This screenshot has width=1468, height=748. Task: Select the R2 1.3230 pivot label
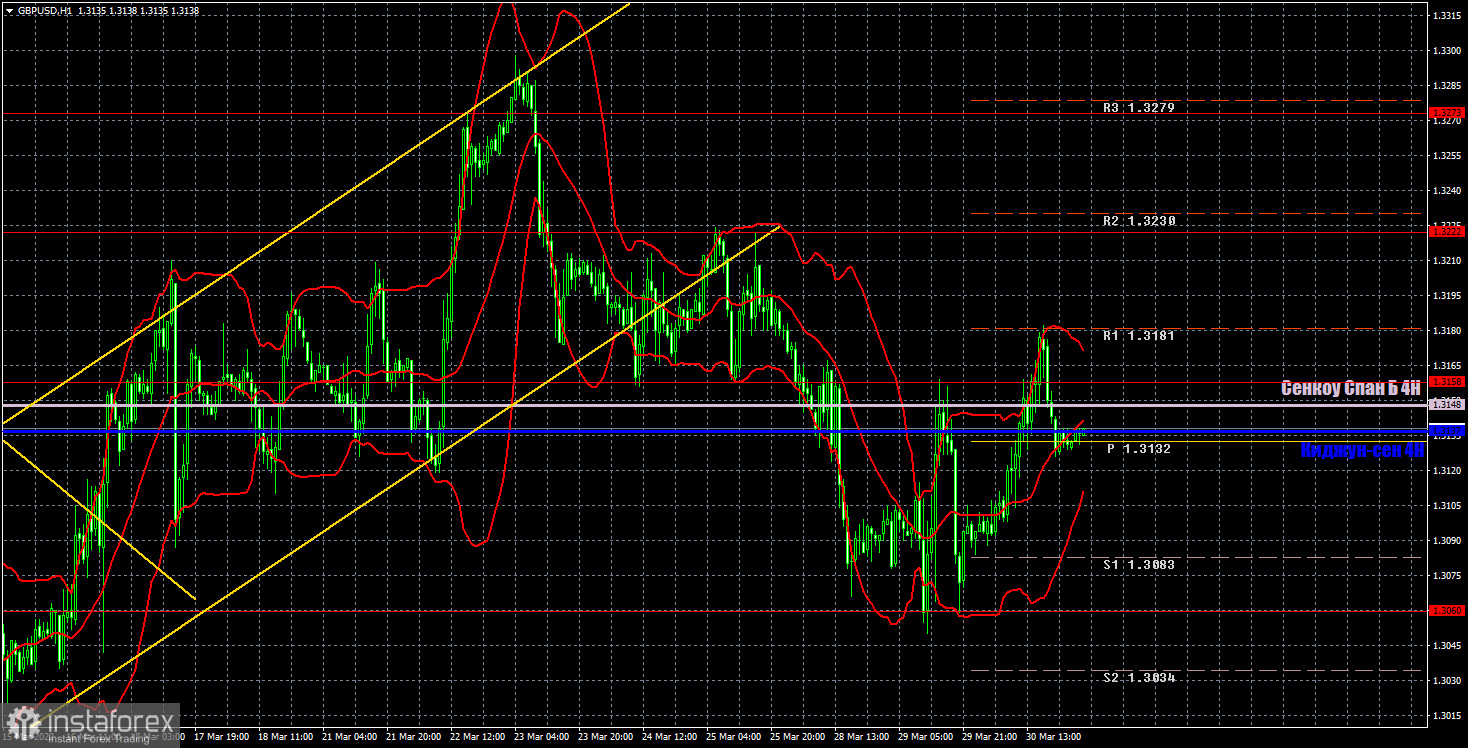point(1138,221)
